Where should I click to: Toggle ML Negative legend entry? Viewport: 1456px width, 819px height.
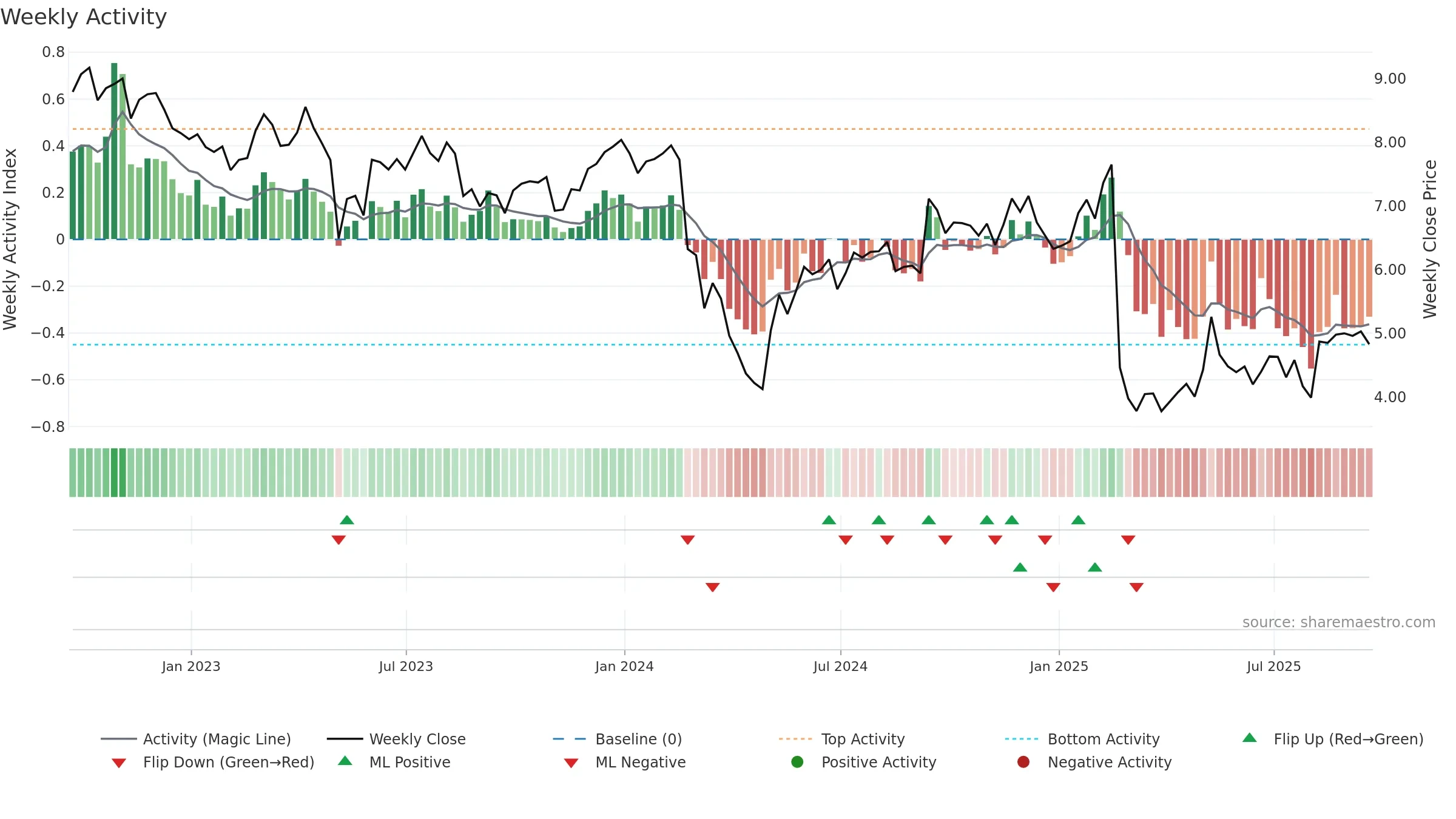click(x=625, y=762)
